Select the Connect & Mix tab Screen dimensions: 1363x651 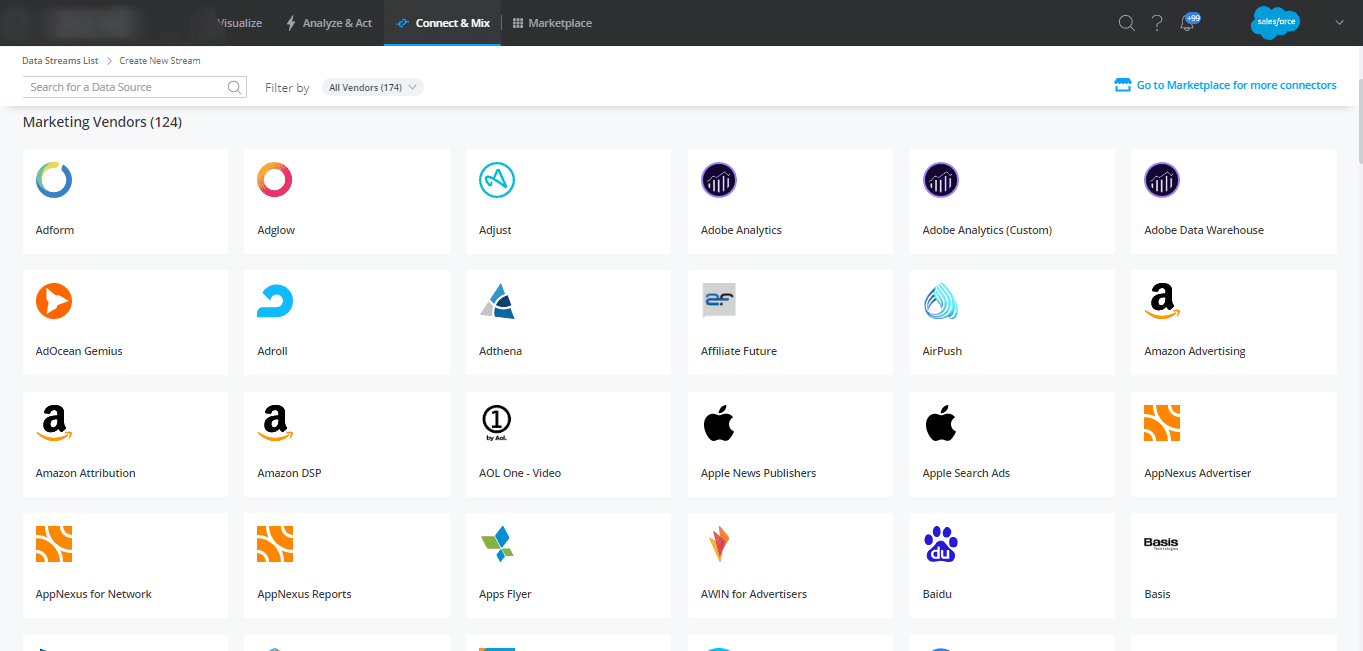pyautogui.click(x=443, y=23)
